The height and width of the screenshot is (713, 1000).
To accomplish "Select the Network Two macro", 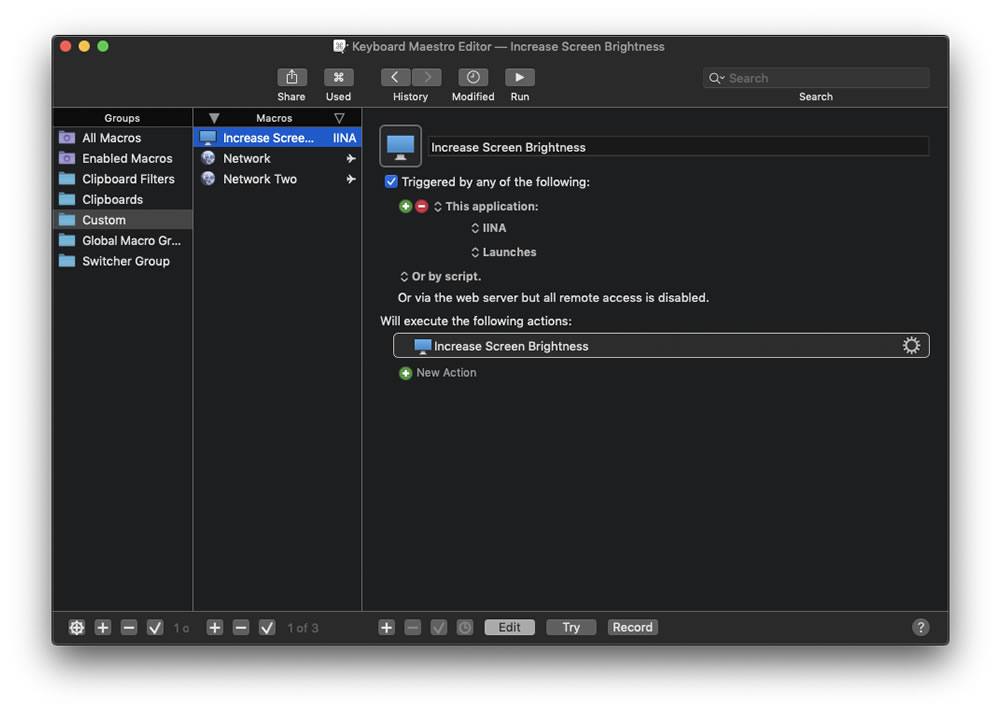I will tap(277, 179).
